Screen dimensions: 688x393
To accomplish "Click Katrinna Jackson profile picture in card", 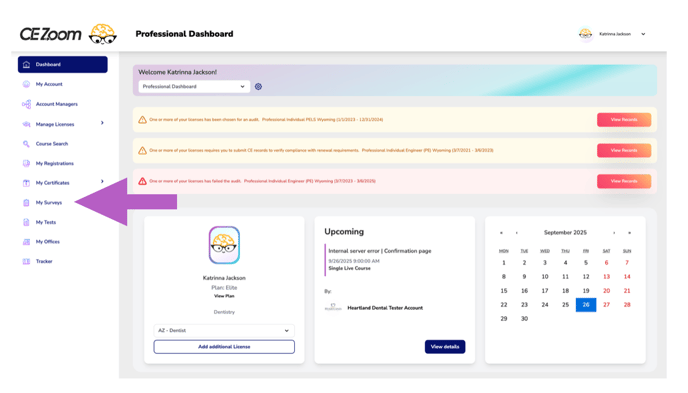I will point(224,245).
